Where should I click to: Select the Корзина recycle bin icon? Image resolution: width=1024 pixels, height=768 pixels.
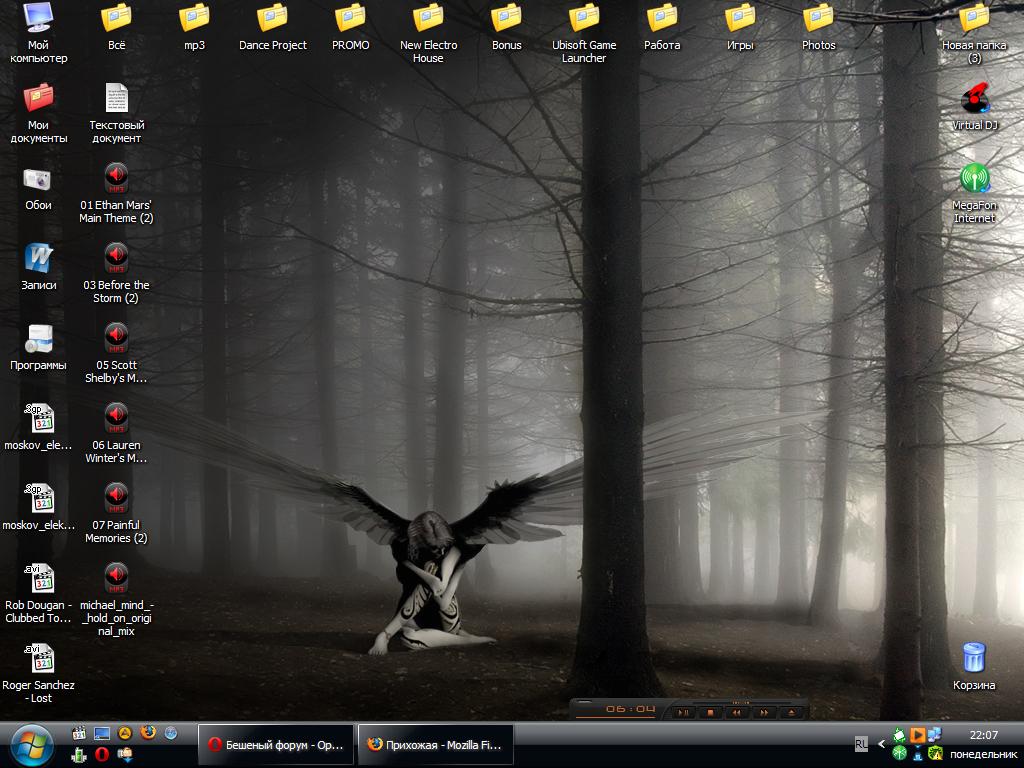974,658
